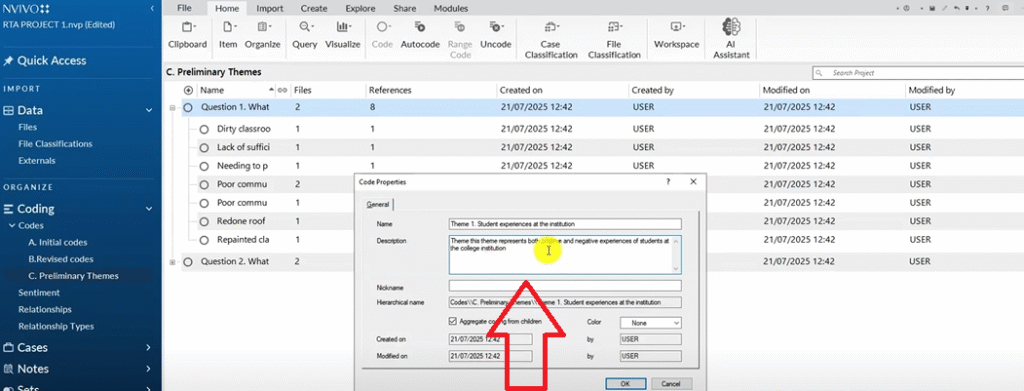
Task: Open the Clipboard ribbon group
Action: pos(187,35)
